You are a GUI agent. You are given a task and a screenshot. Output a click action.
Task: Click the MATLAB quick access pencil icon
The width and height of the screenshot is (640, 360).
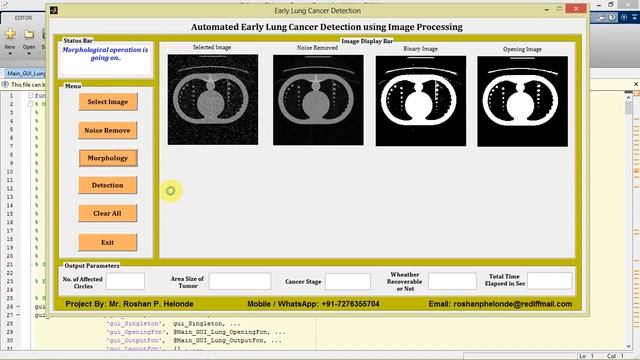(4, 4)
